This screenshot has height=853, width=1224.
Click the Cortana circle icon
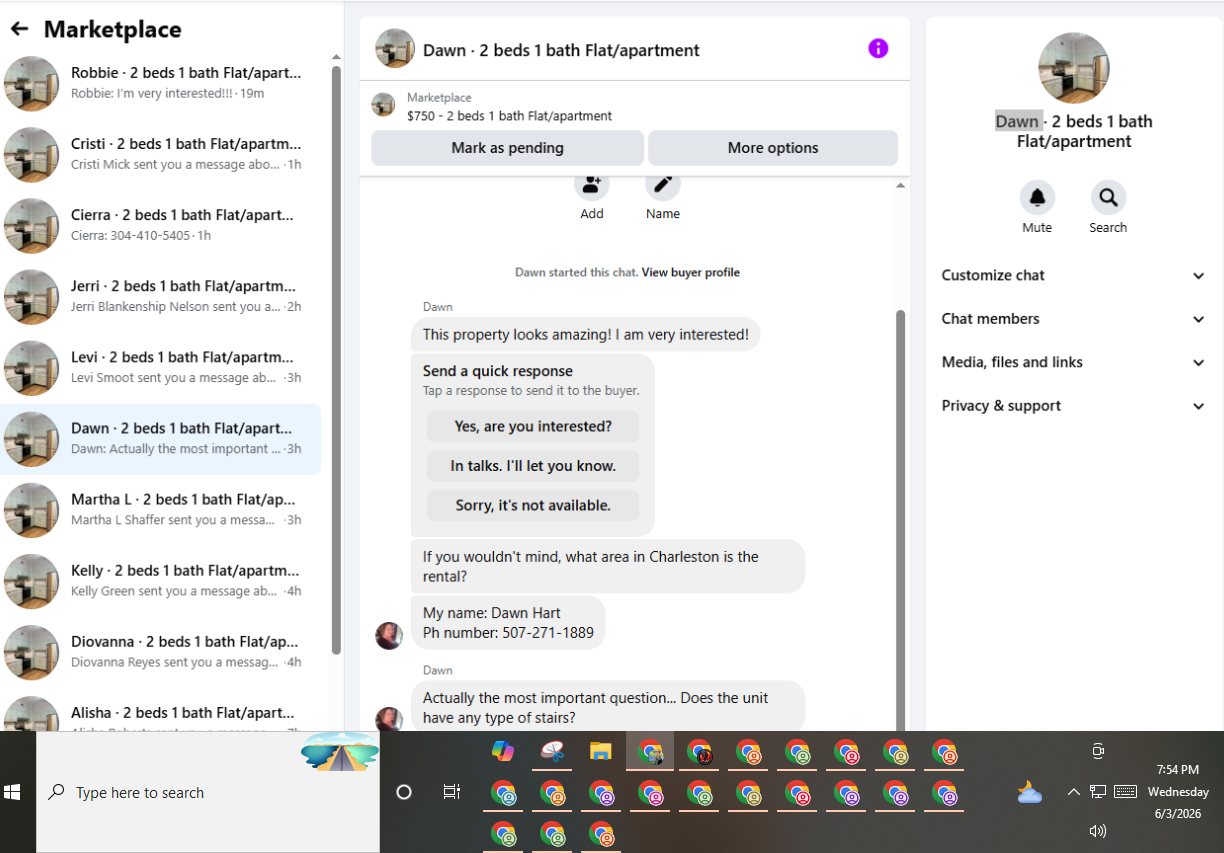(x=404, y=792)
